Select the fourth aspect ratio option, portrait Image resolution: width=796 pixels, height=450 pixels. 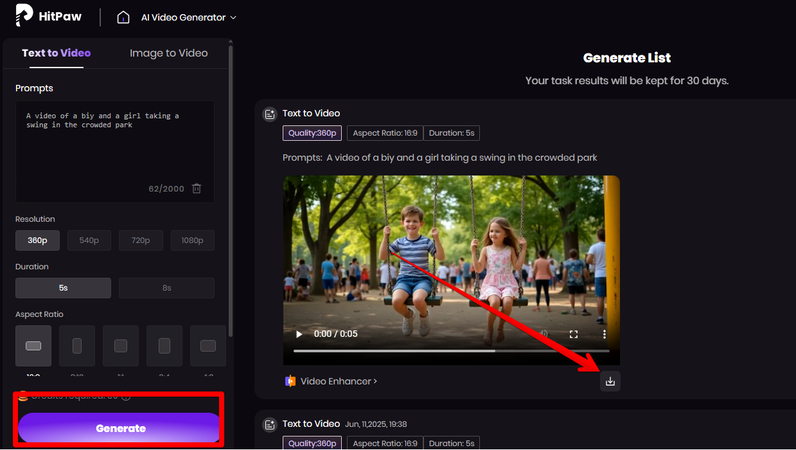[x=164, y=346]
